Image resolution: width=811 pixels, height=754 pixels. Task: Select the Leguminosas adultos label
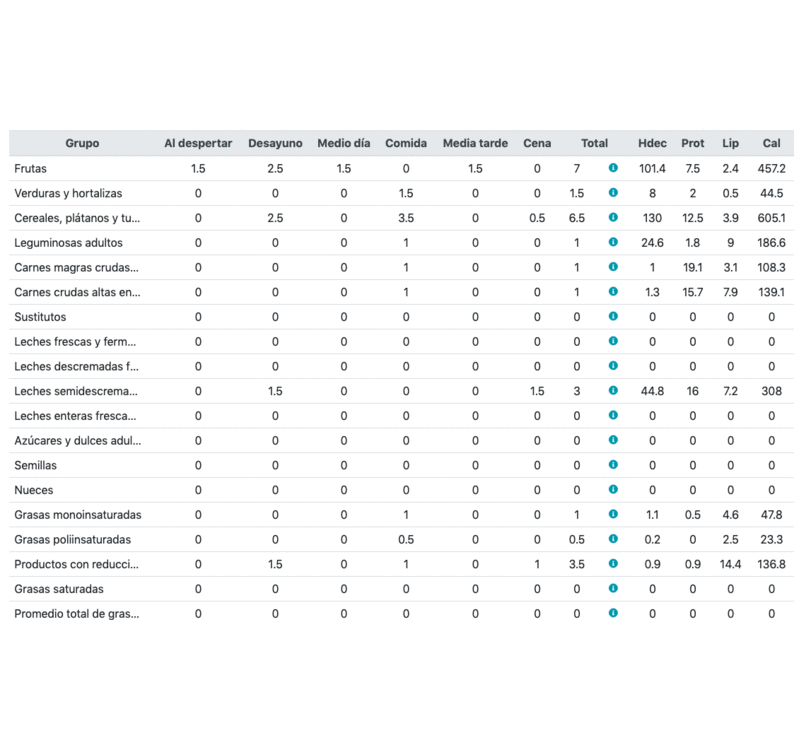pos(68,243)
